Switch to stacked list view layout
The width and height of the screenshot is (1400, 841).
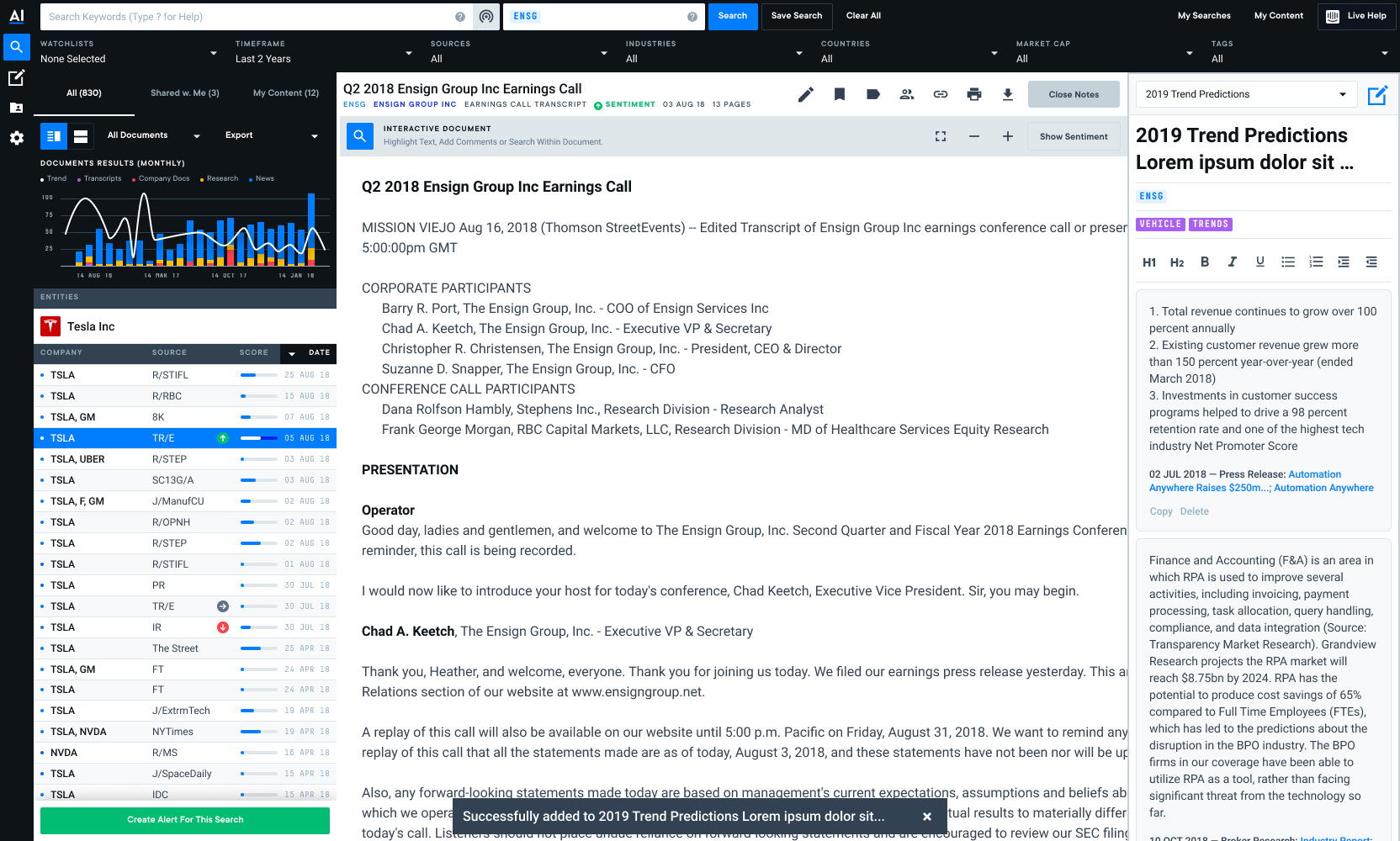(x=81, y=135)
